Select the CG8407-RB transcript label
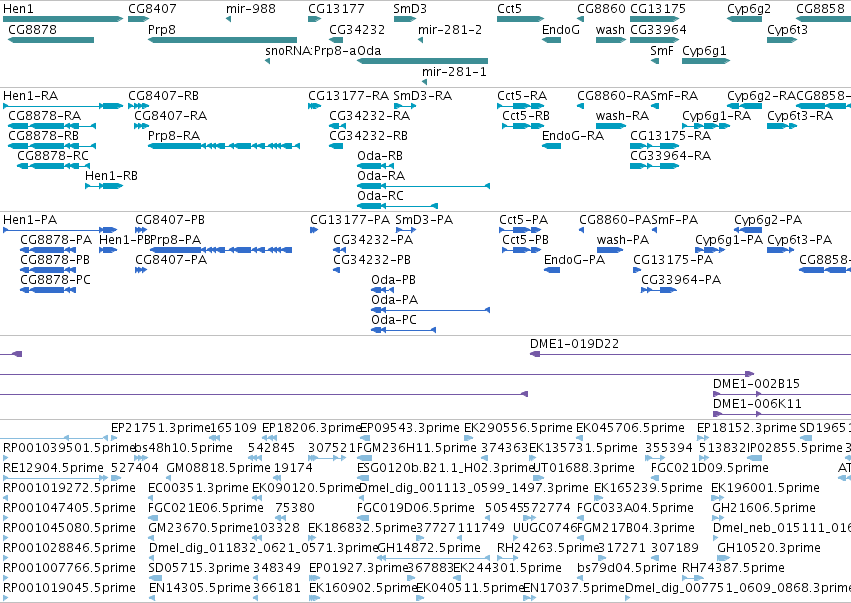The image size is (851, 603). 163,96
